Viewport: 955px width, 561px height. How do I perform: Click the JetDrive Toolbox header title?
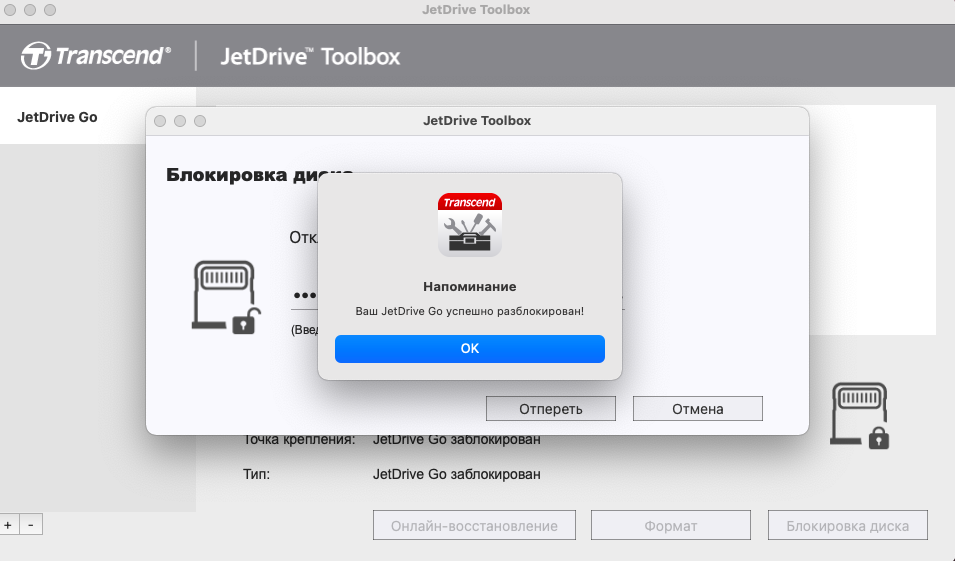[x=310, y=57]
